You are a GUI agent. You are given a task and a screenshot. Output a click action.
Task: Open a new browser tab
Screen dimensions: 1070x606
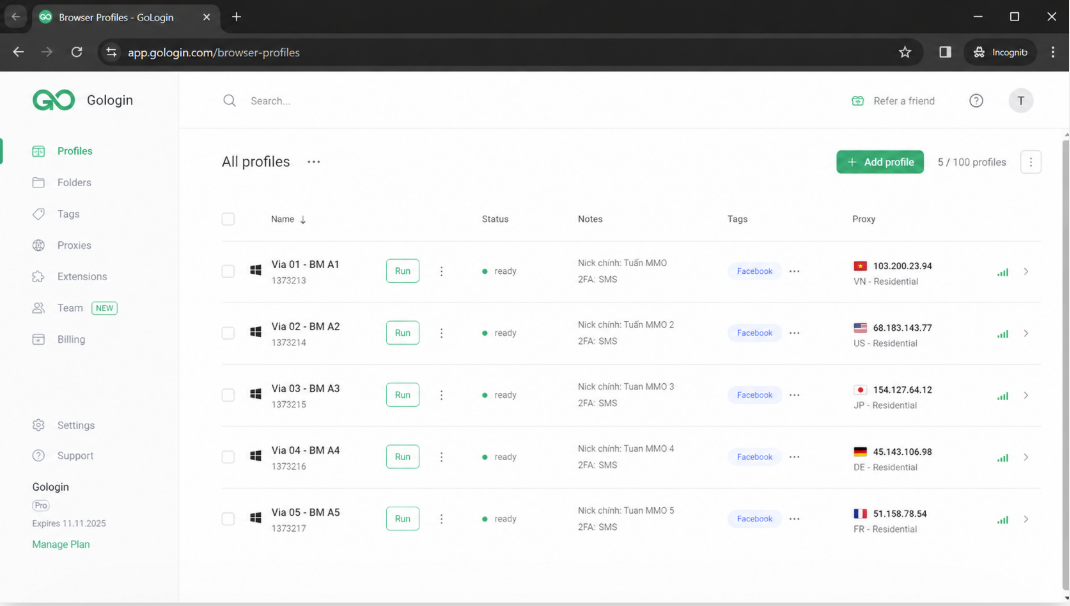tap(236, 16)
